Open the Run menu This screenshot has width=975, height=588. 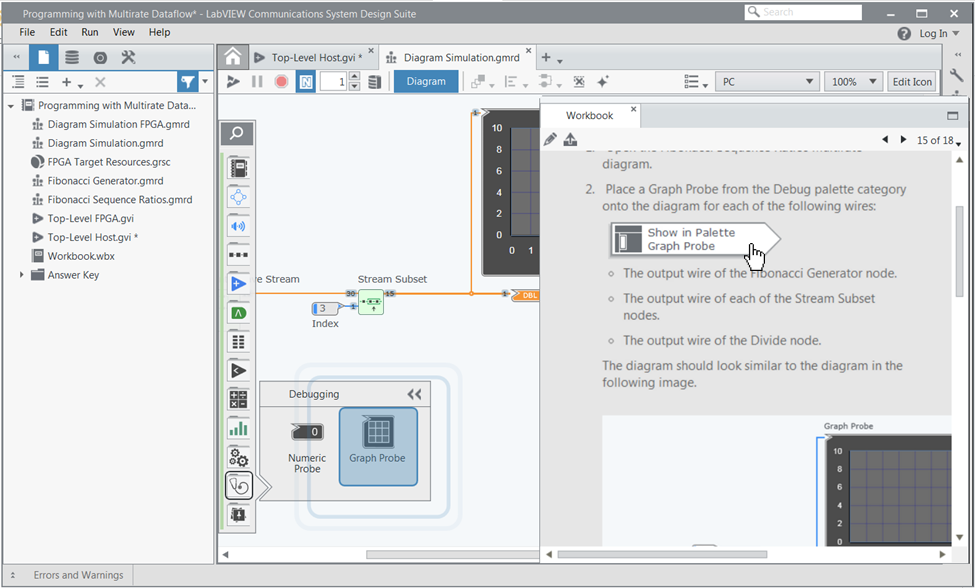point(90,32)
